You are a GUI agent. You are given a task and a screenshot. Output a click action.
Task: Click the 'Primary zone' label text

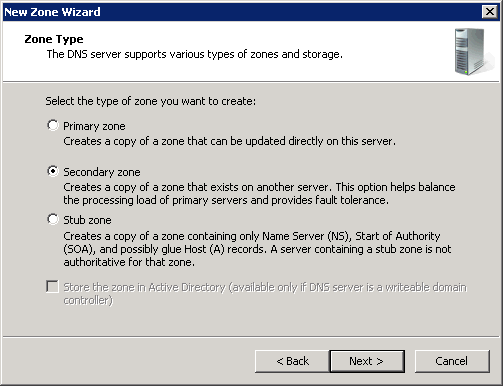click(94, 126)
